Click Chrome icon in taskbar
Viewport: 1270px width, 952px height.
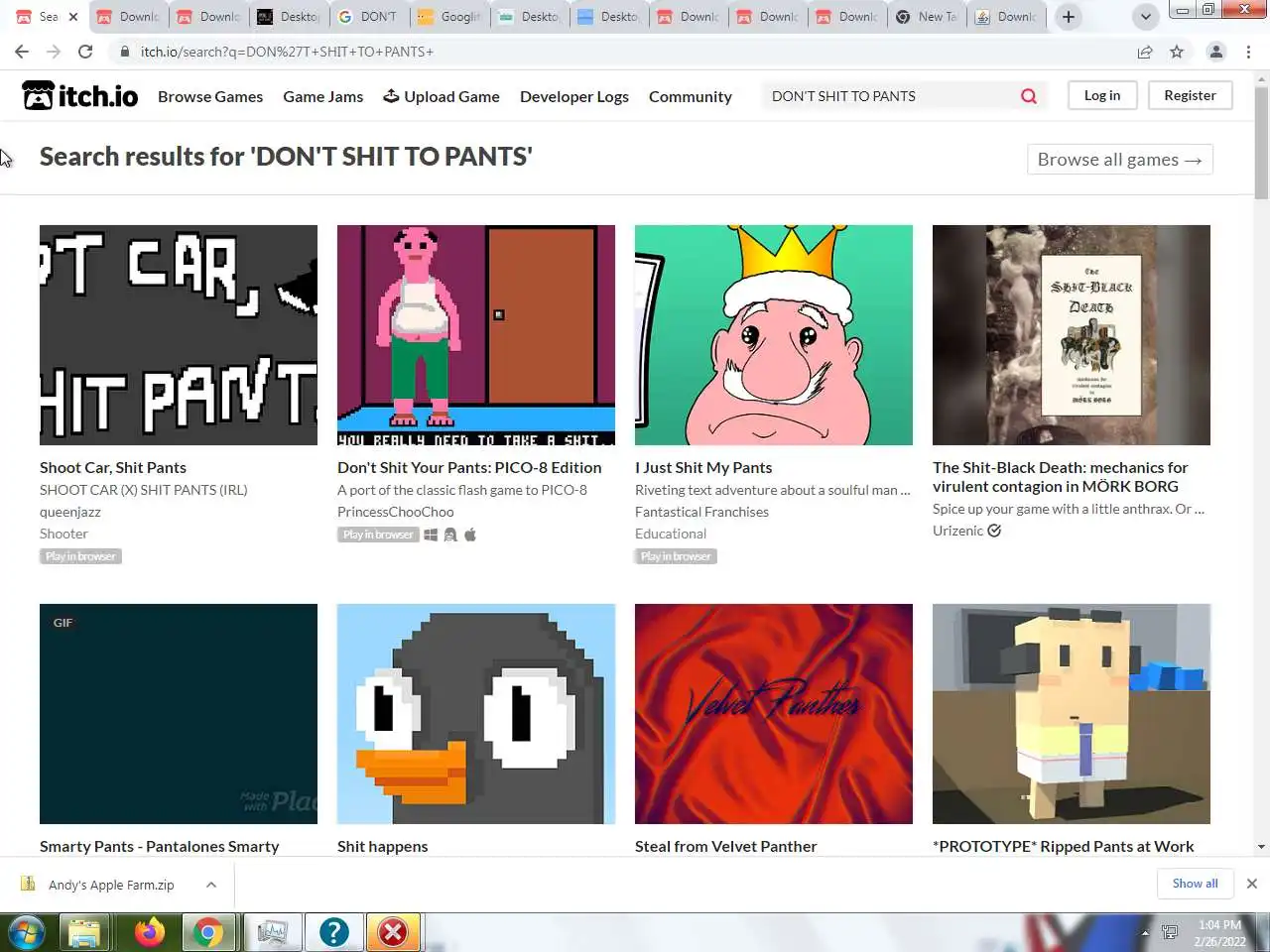[x=208, y=932]
